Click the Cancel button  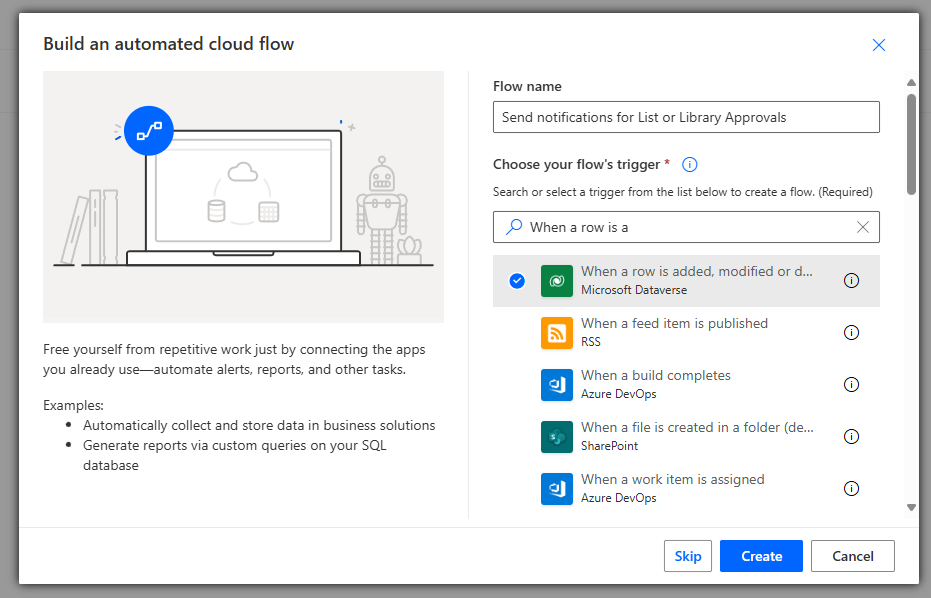(x=853, y=556)
